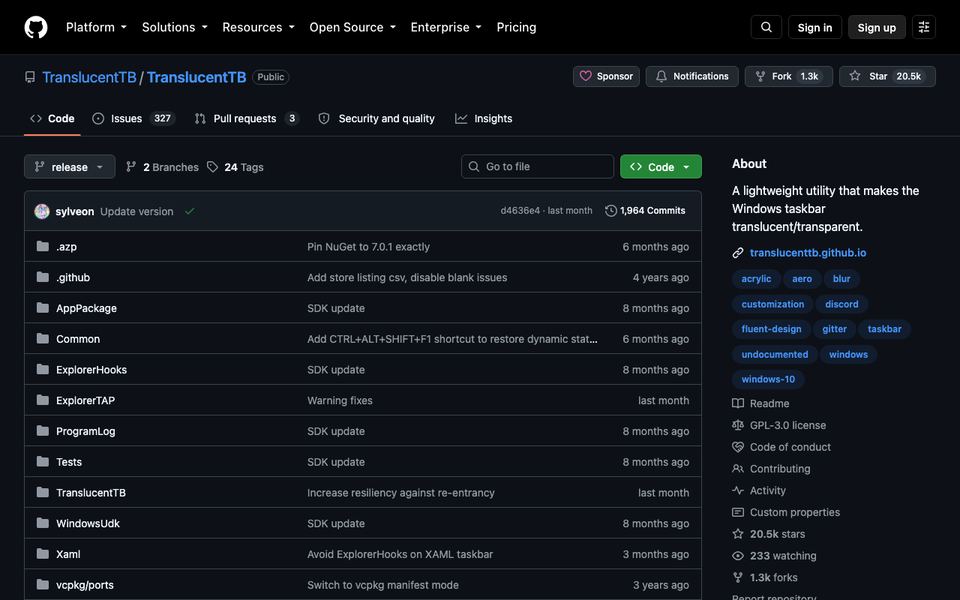Open the Pricing link in the header
Image resolution: width=960 pixels, height=600 pixels.
(x=516, y=27)
